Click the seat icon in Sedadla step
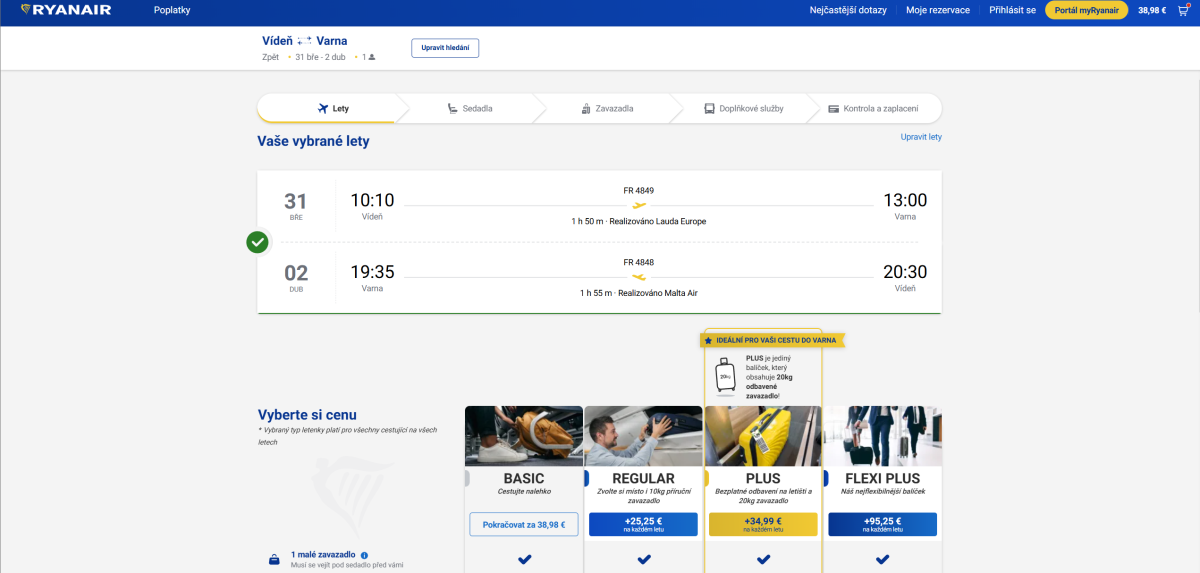This screenshot has height=573, width=1200. point(452,108)
